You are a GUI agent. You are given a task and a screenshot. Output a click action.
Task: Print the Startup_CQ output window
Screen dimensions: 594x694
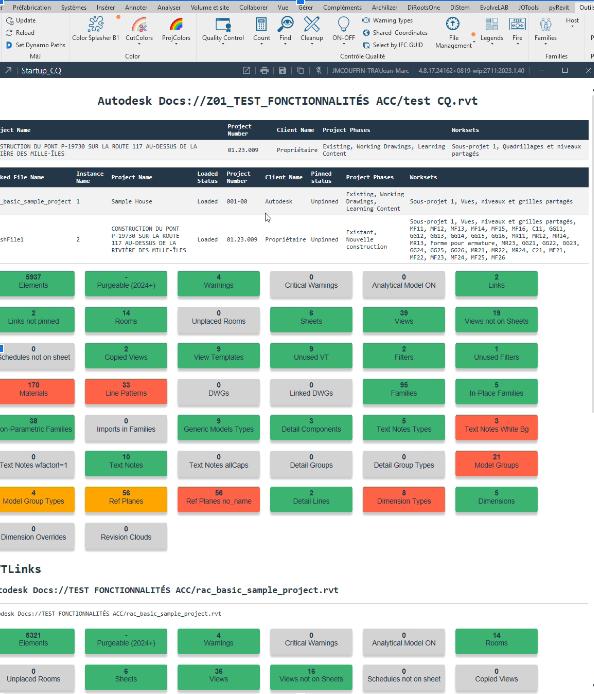(264, 70)
